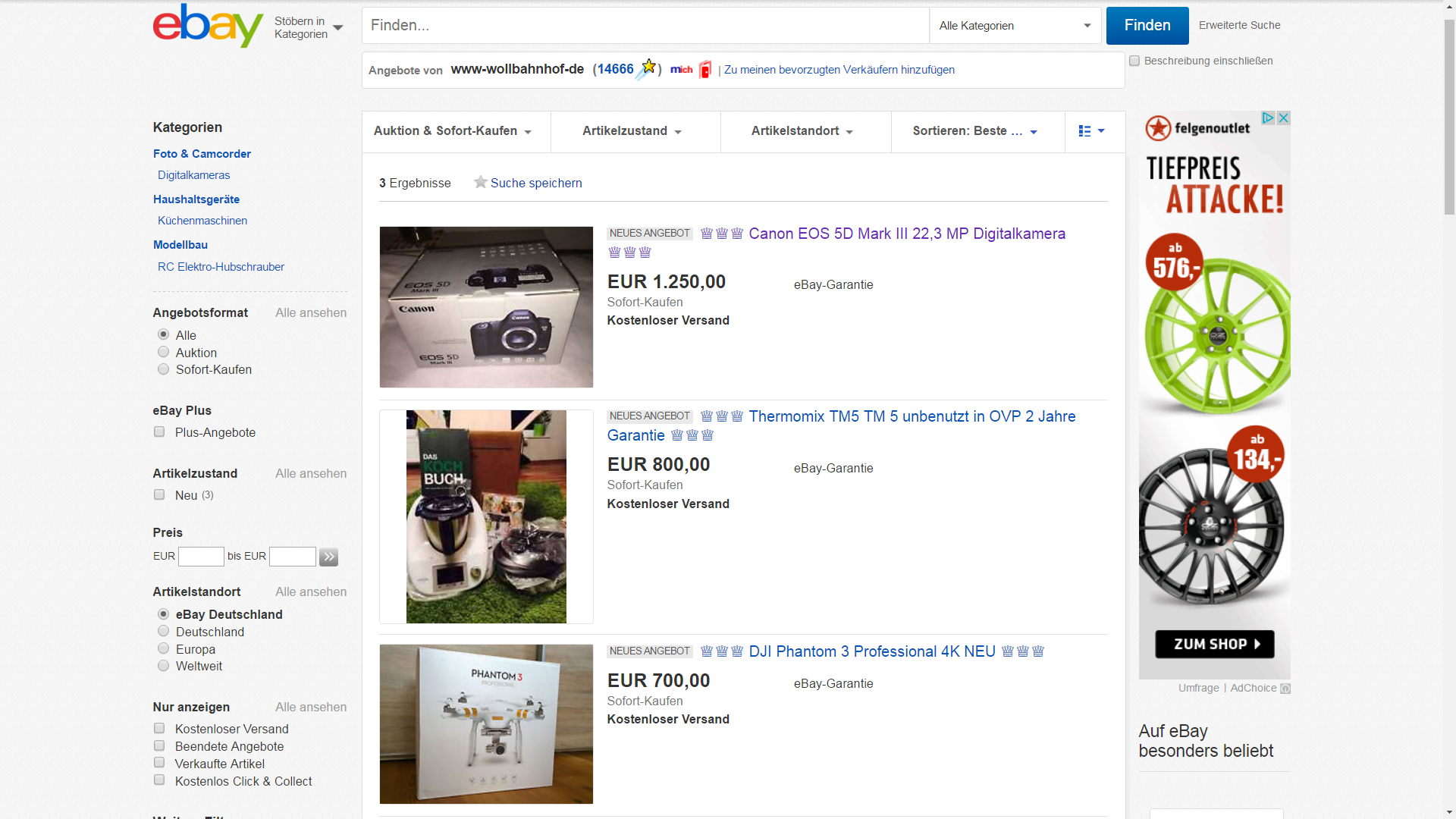Viewport: 1456px width, 819px height.
Task: Click the Umfrage link below the ad
Action: [1198, 688]
